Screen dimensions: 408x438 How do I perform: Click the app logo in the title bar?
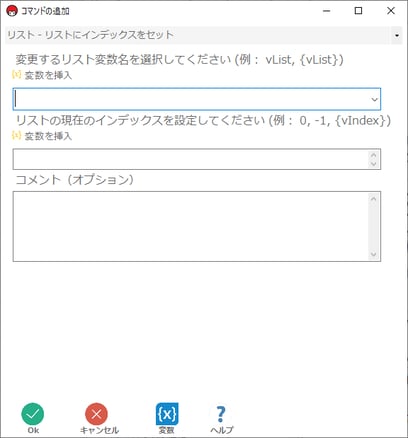pyautogui.click(x=12, y=11)
